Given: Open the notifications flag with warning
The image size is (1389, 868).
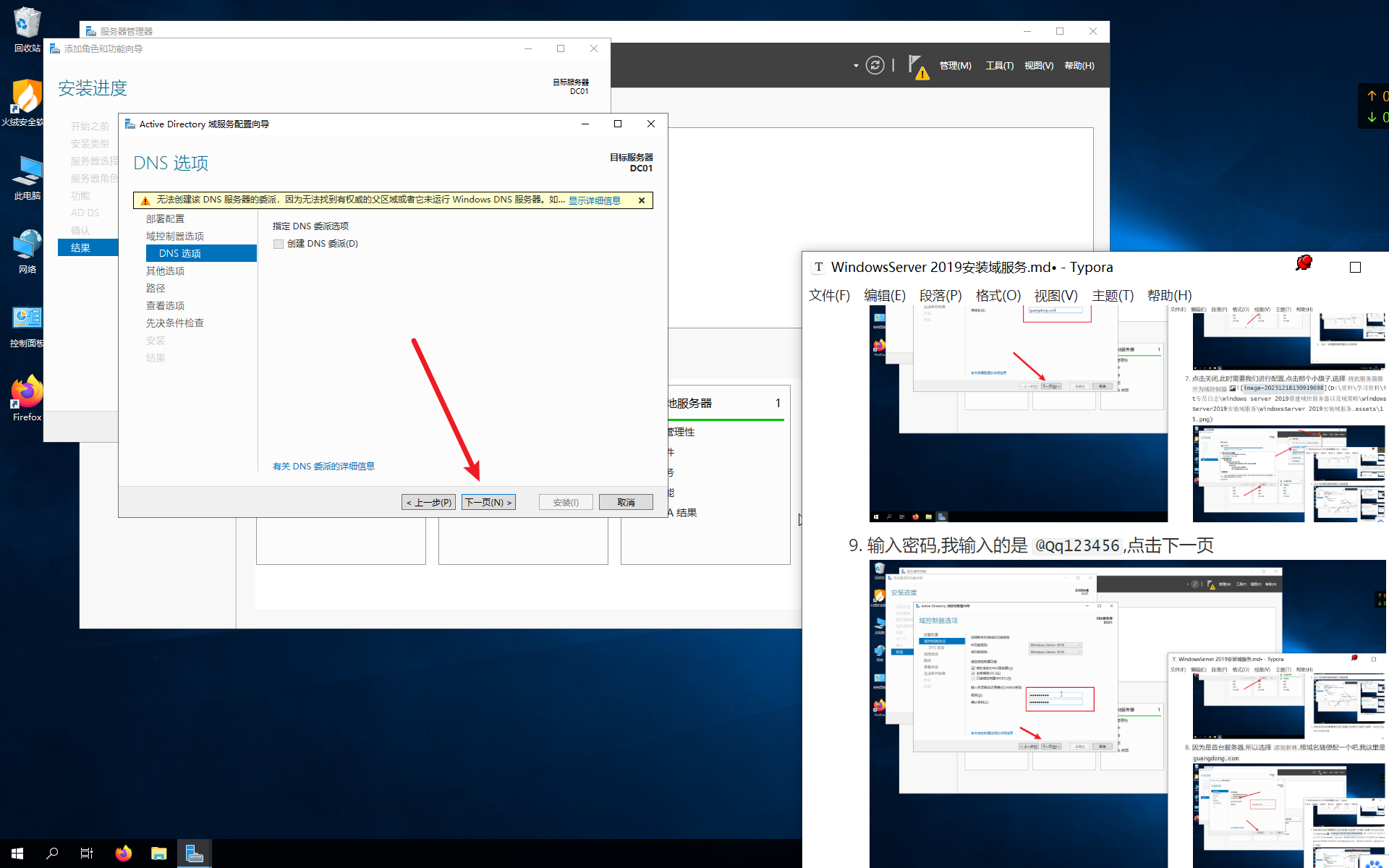Looking at the screenshot, I should coord(917,67).
